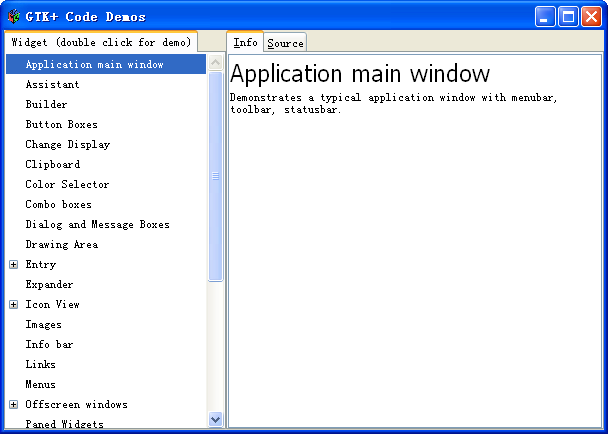Viewport: 608px width, 434px height.
Task: Click the GTK+ app icon in title bar
Action: pos(14,16)
